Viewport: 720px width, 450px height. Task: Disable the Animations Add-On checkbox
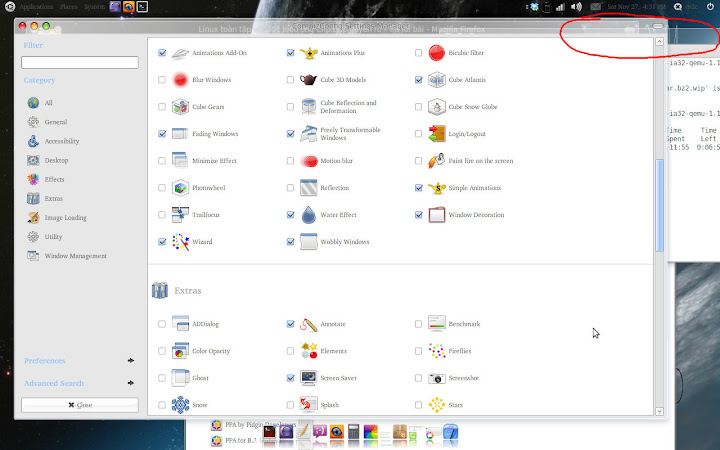coord(162,53)
